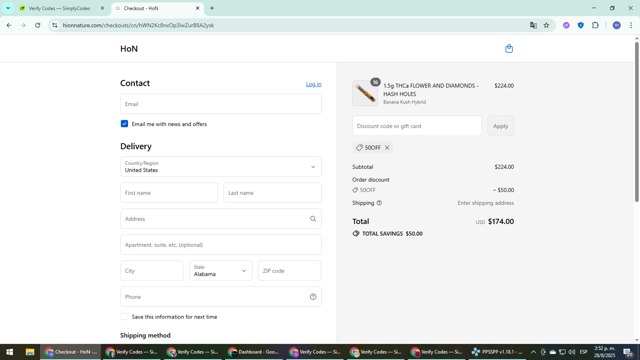Click the Shipping method heading
640x360 pixels.
pos(145,335)
